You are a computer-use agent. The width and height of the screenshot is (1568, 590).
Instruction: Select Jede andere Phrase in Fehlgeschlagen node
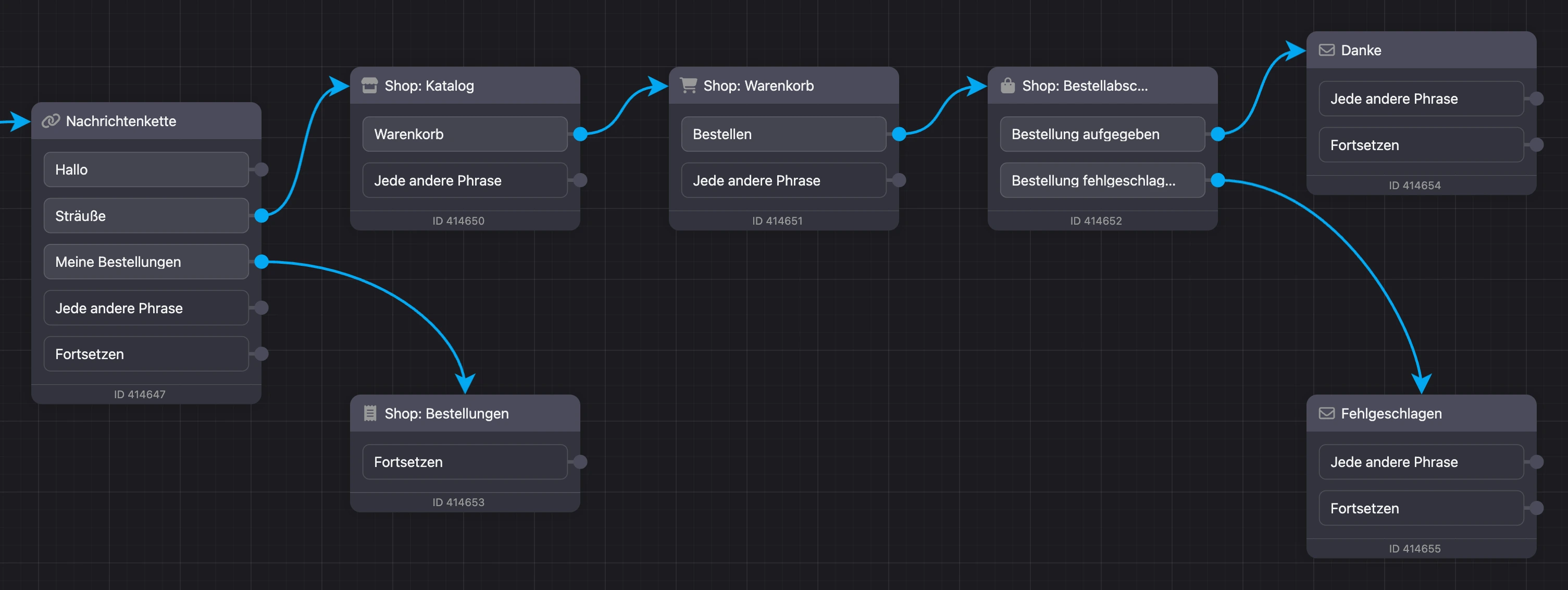[1421, 462]
